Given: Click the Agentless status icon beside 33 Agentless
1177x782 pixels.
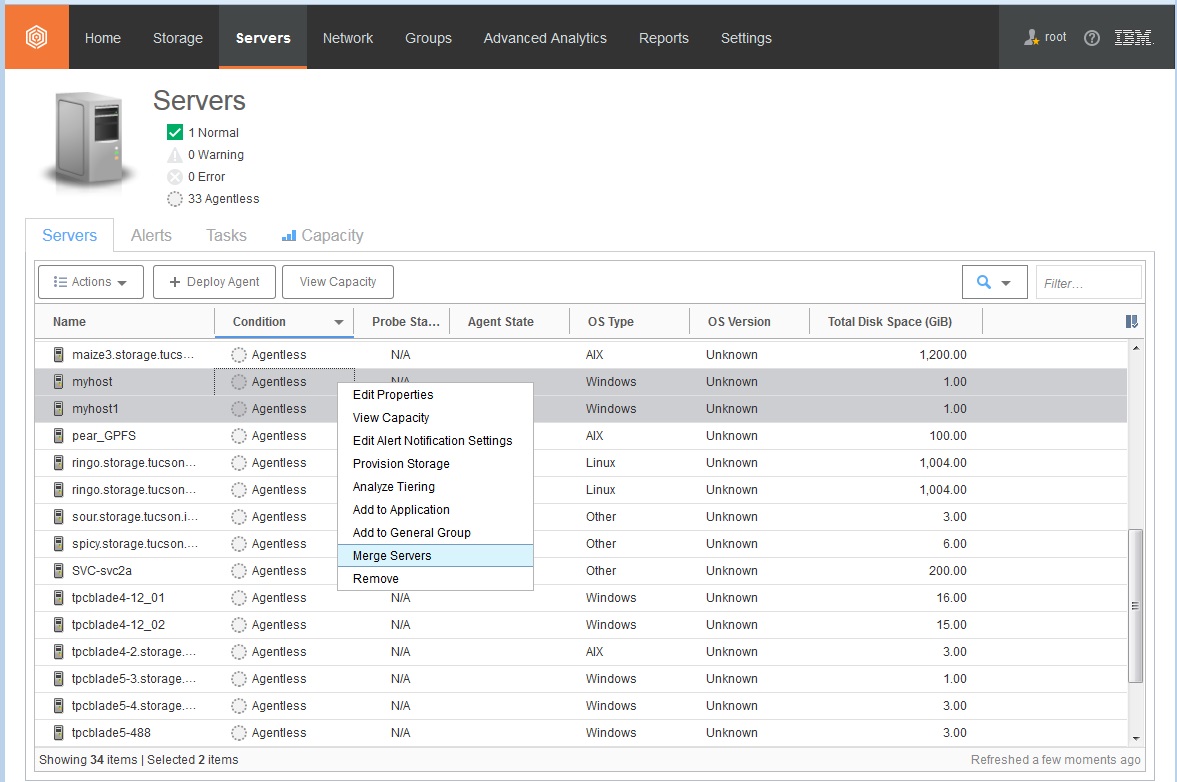Looking at the screenshot, I should (x=174, y=199).
